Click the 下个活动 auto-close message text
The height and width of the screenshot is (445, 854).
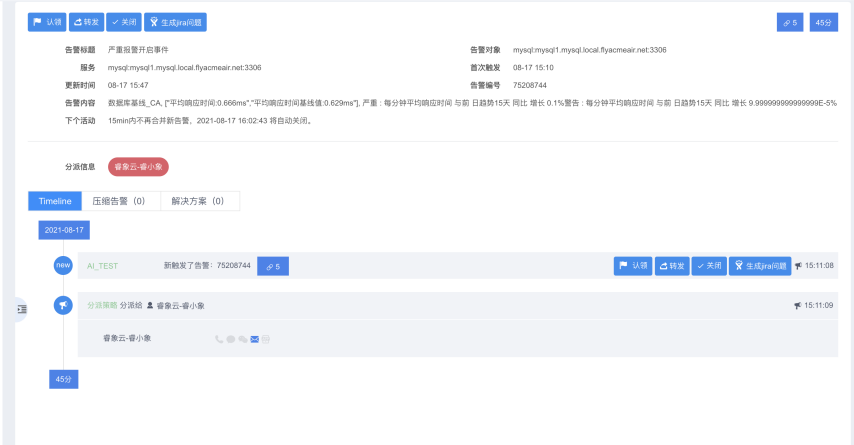click(x=210, y=120)
